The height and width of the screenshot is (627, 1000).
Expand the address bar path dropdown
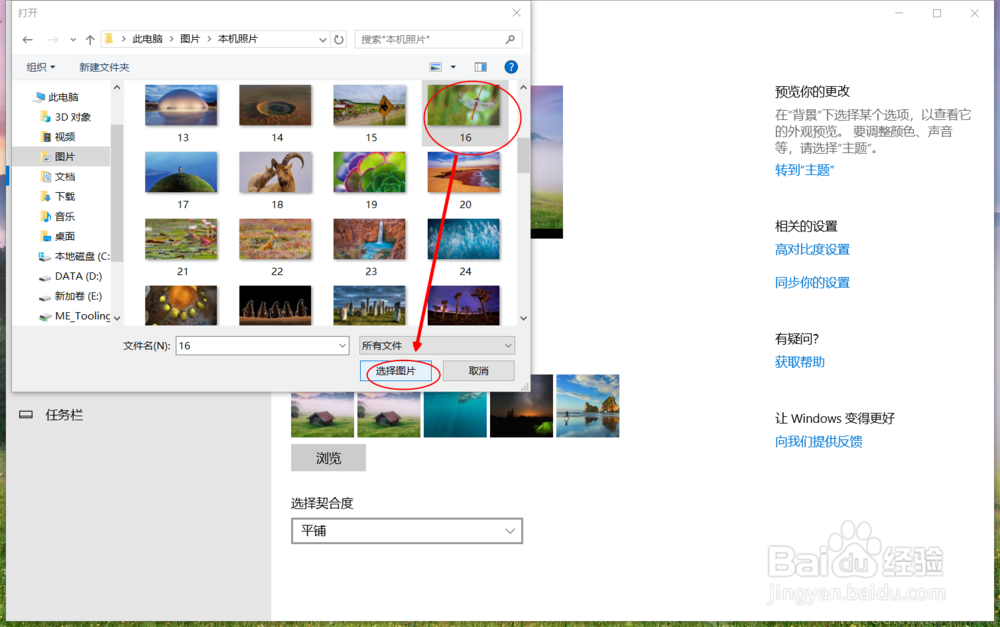tap(323, 40)
